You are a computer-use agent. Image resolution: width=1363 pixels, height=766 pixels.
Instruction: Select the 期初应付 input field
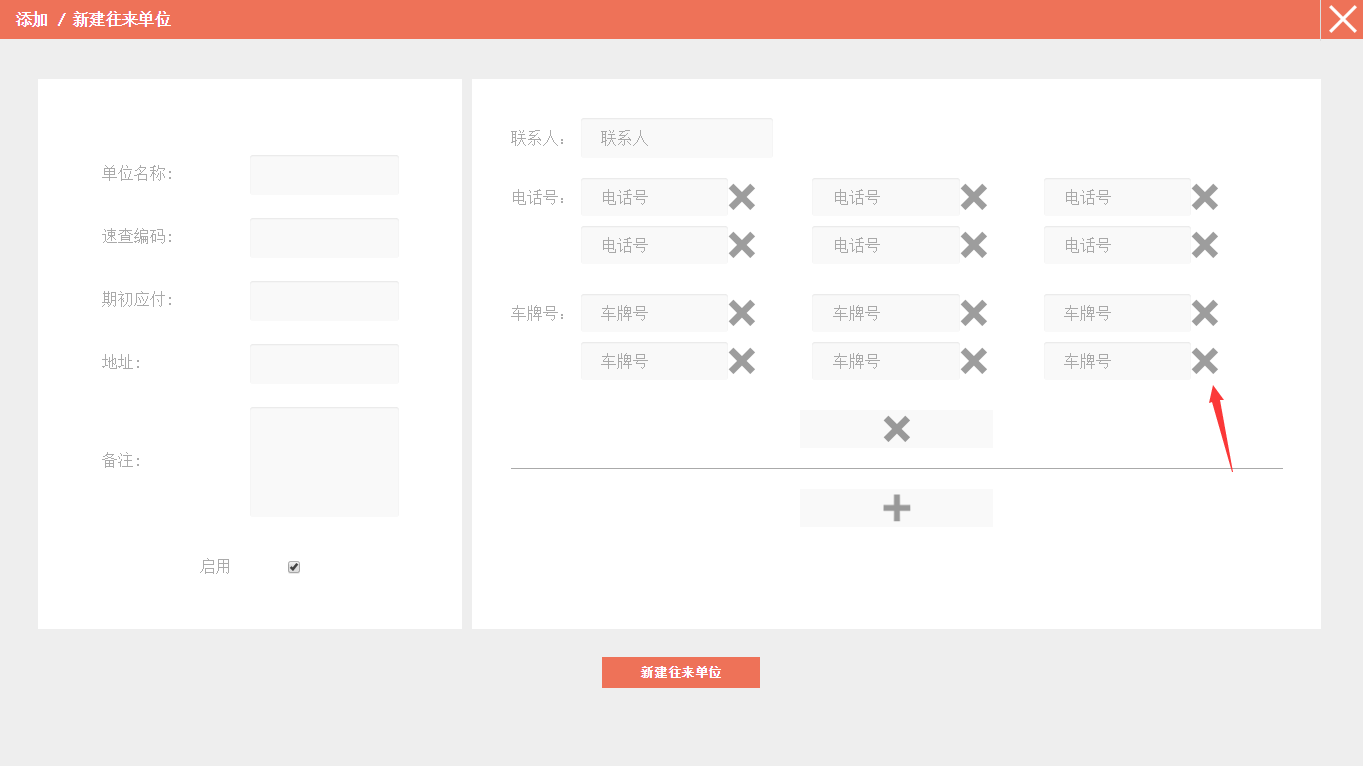324,301
